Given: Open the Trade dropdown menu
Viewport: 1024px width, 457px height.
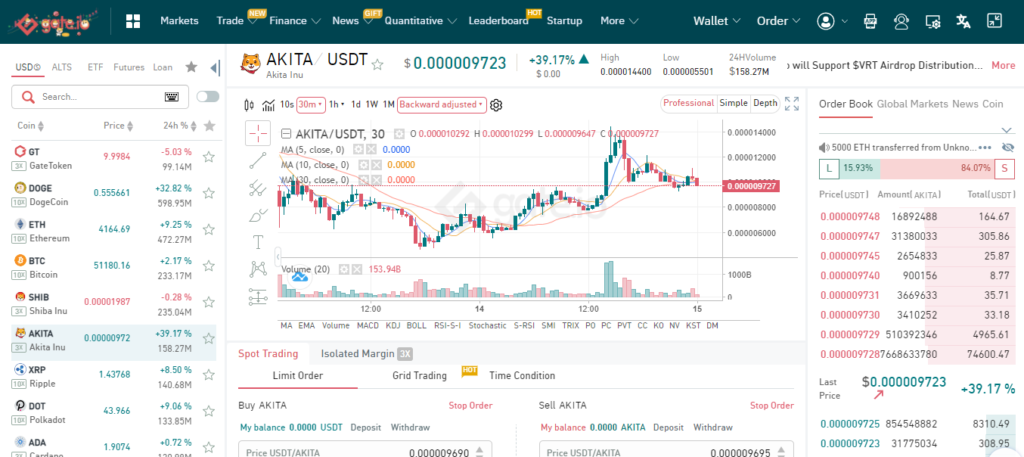Looking at the screenshot, I should [236, 21].
